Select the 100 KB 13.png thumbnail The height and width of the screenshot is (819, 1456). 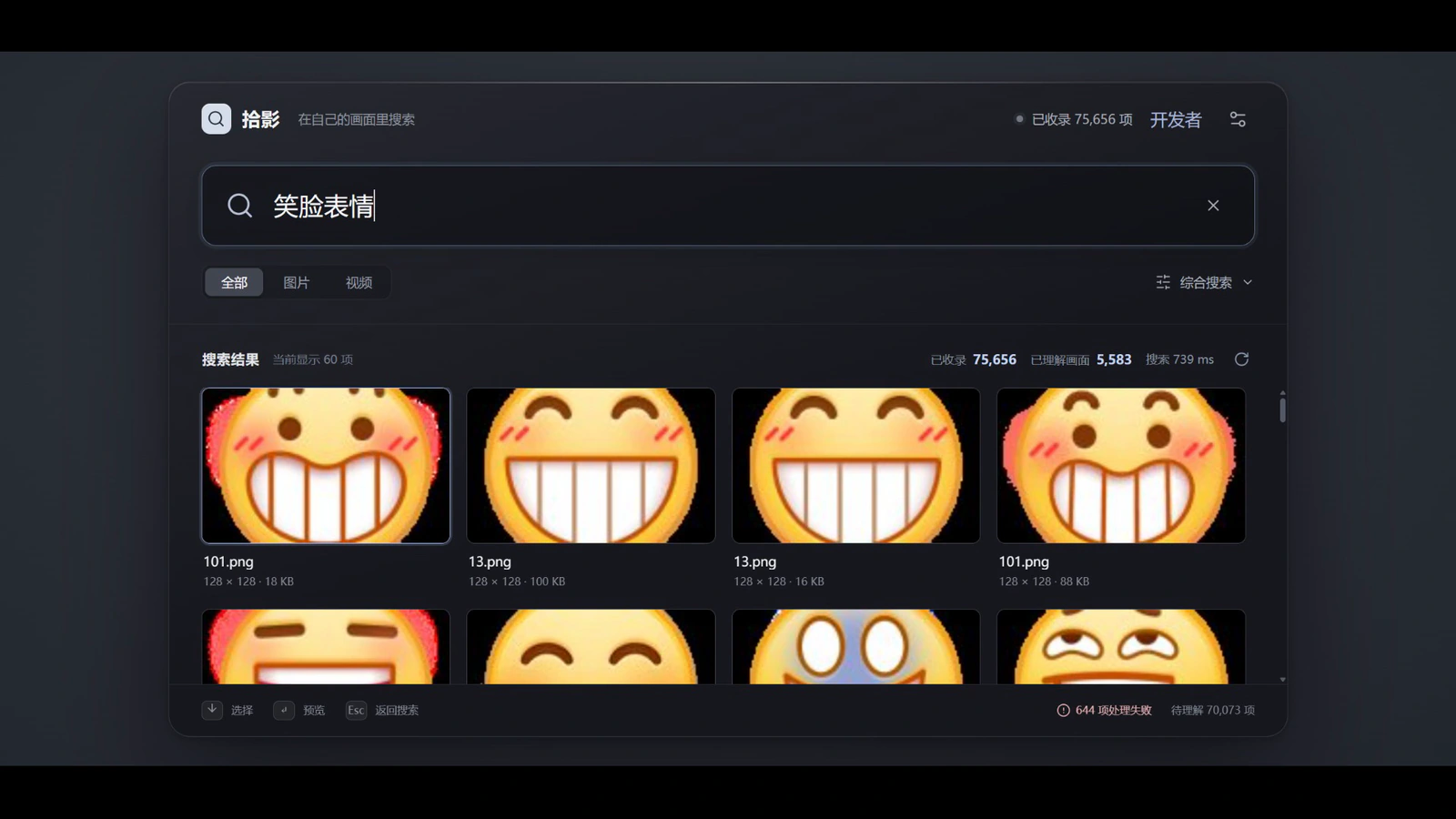click(x=591, y=466)
